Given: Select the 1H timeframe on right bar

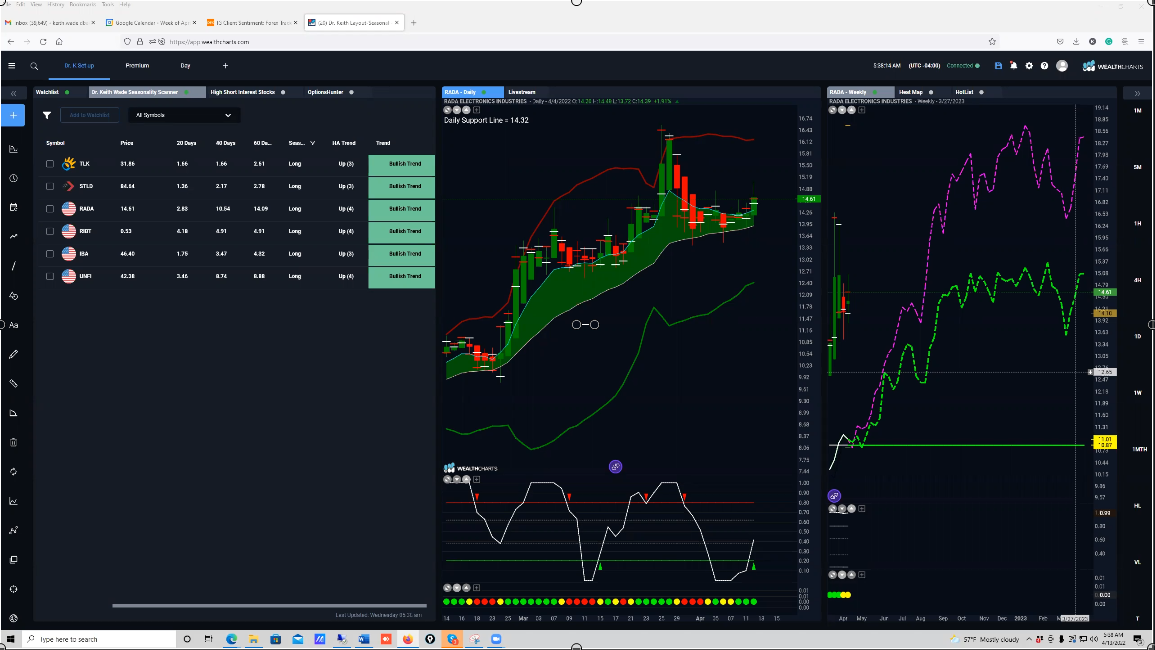Looking at the screenshot, I should coord(1138,223).
